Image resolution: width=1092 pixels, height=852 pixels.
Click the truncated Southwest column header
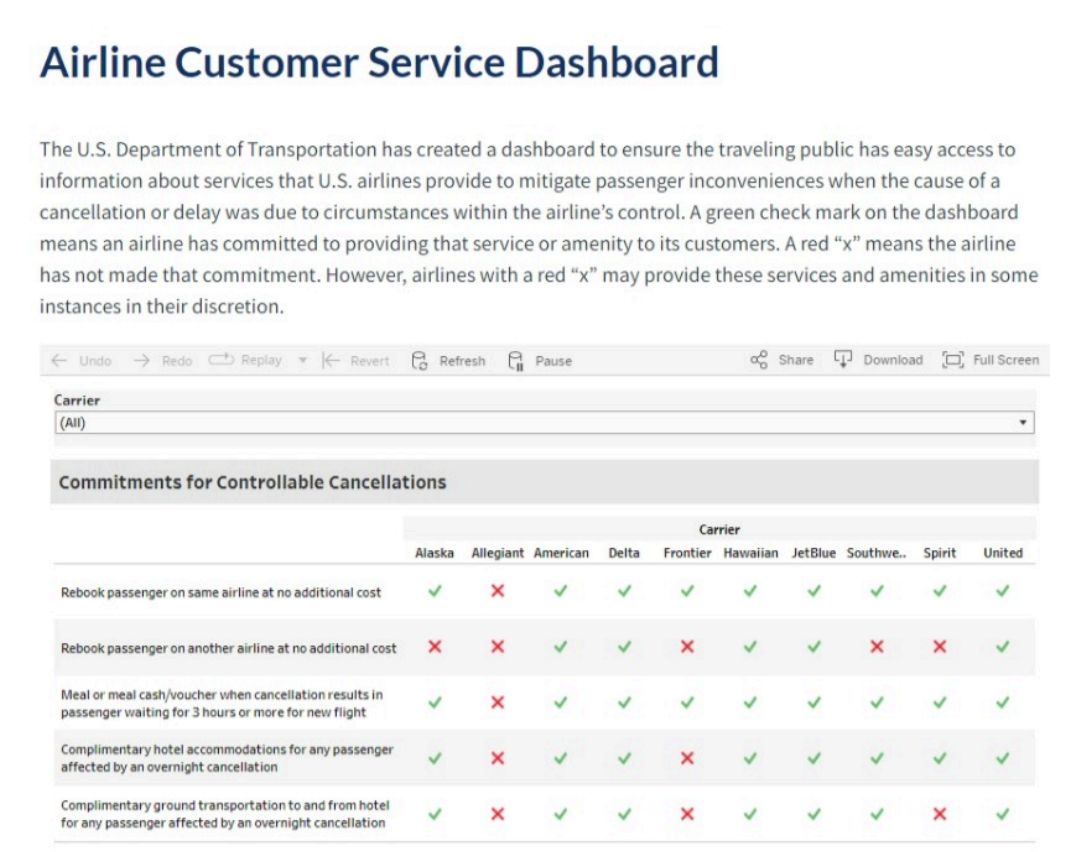877,553
